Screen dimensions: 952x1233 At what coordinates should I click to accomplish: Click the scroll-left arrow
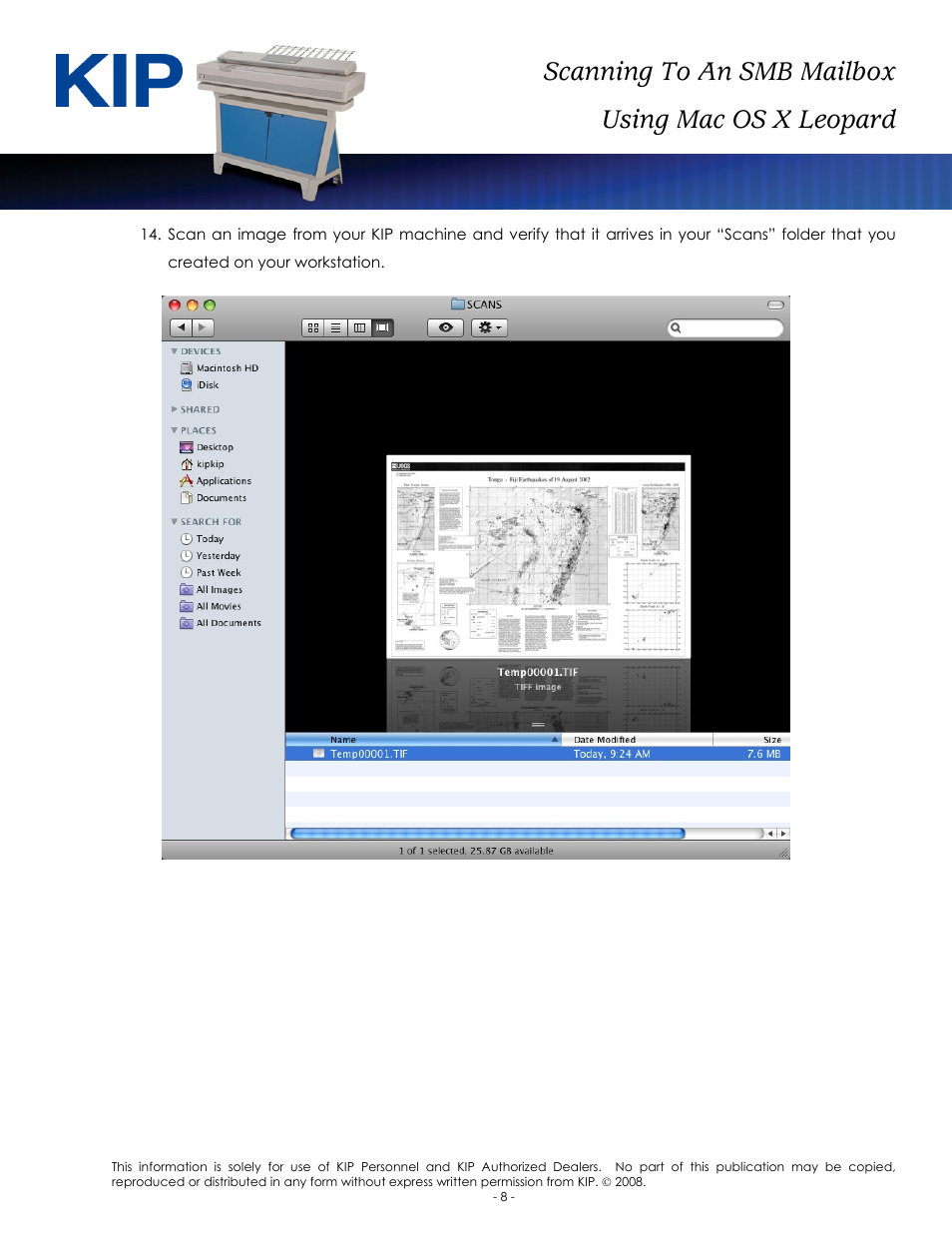point(769,834)
